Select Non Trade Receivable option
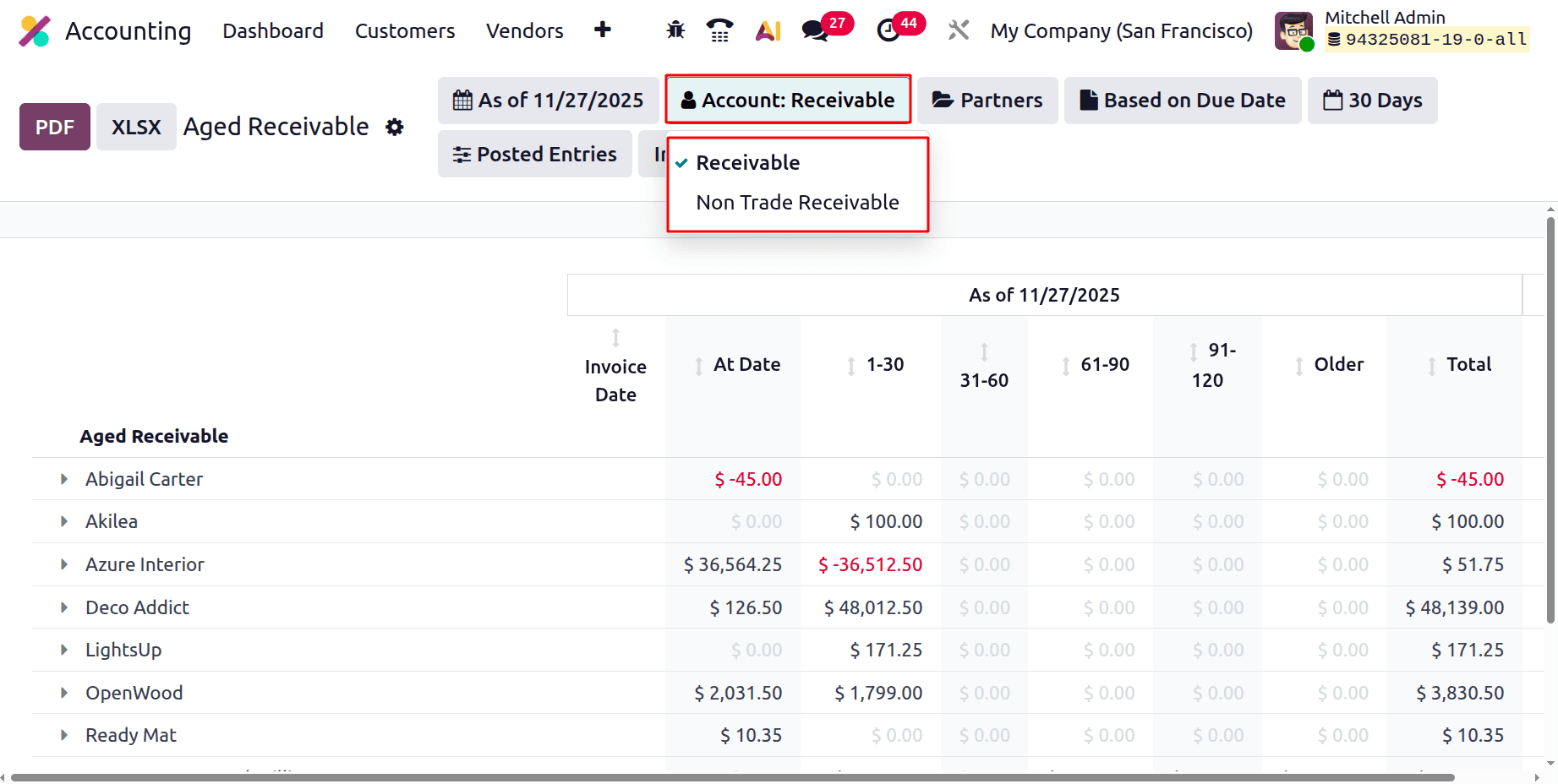Viewport: 1558px width, 784px height. (x=797, y=202)
